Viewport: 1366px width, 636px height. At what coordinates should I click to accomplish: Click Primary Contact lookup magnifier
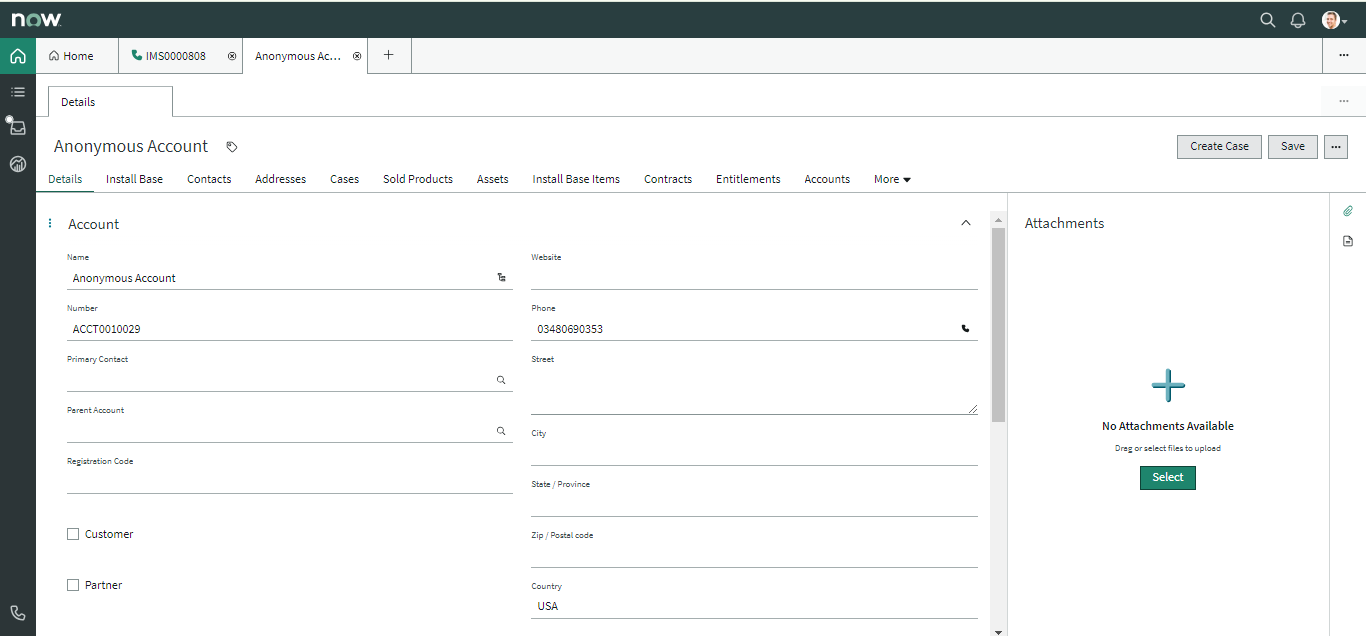click(501, 380)
